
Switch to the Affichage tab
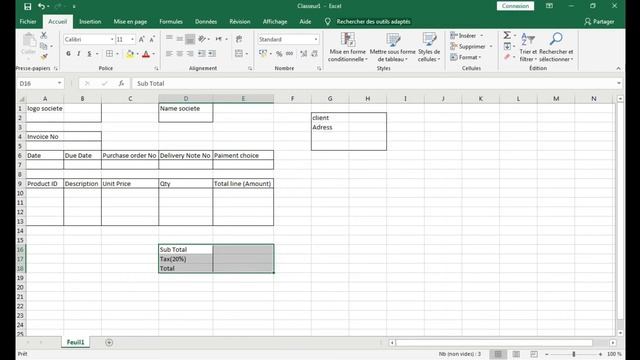point(275,22)
